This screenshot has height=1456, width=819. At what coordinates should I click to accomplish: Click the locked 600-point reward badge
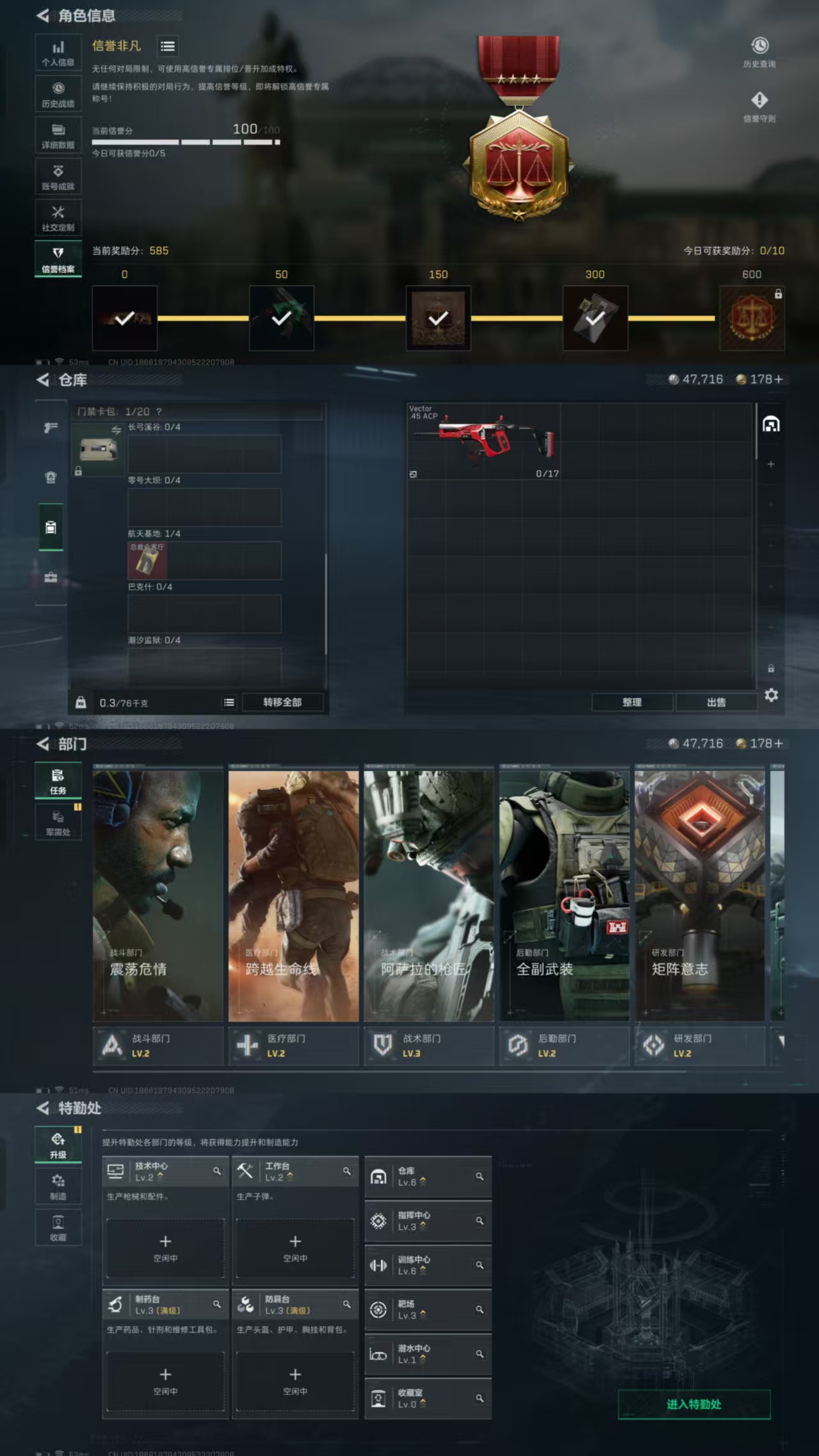coord(751,318)
